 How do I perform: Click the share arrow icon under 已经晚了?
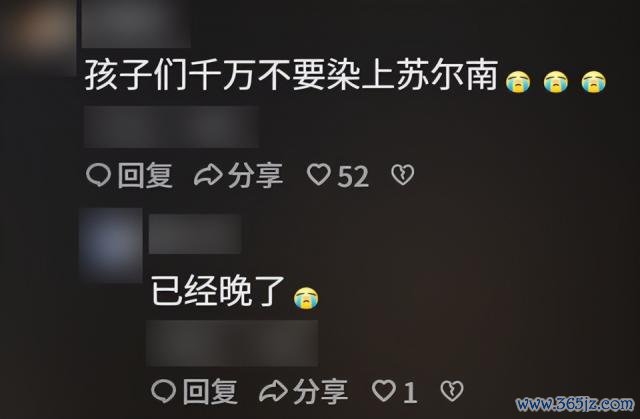(x=273, y=391)
